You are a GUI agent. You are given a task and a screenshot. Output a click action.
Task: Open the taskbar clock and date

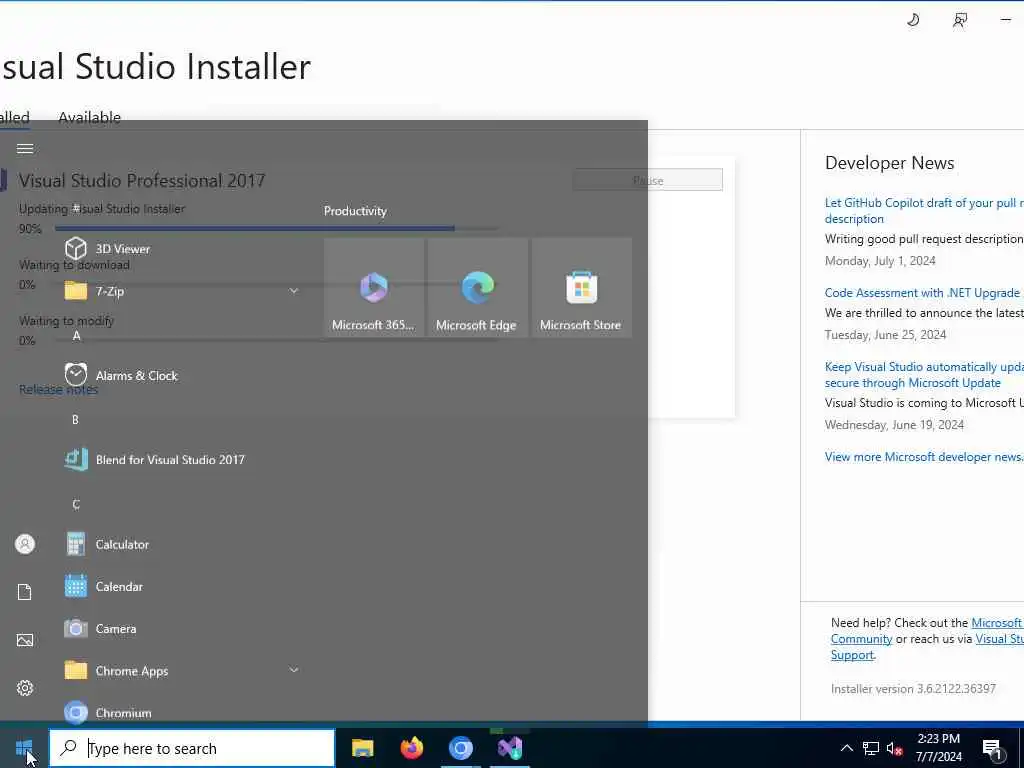click(x=938, y=748)
